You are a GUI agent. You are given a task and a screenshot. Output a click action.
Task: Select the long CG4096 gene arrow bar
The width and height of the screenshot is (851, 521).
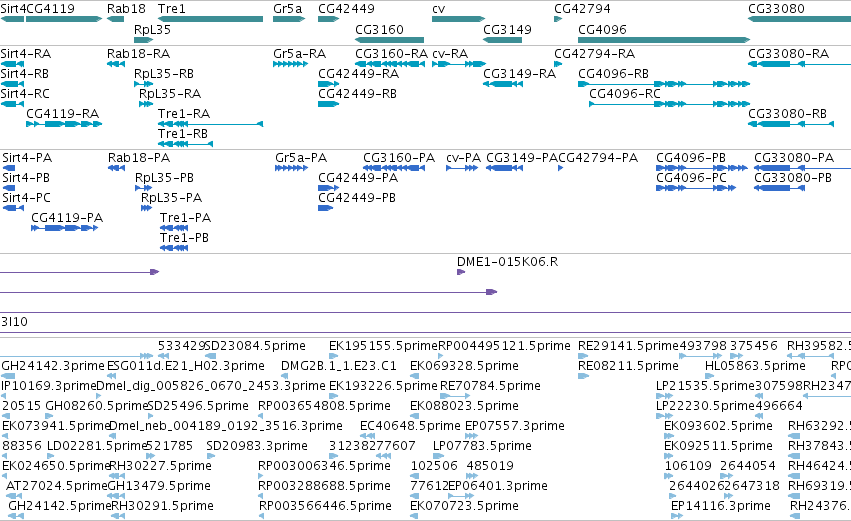point(664,40)
